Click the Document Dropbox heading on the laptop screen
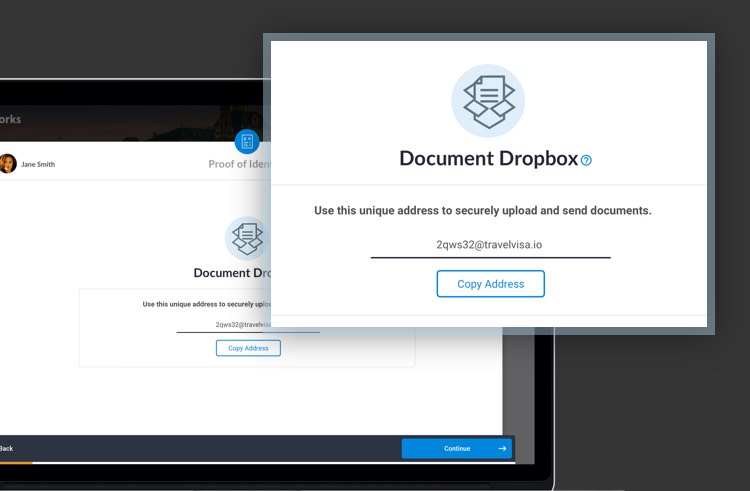This screenshot has width=750, height=491. click(232, 273)
